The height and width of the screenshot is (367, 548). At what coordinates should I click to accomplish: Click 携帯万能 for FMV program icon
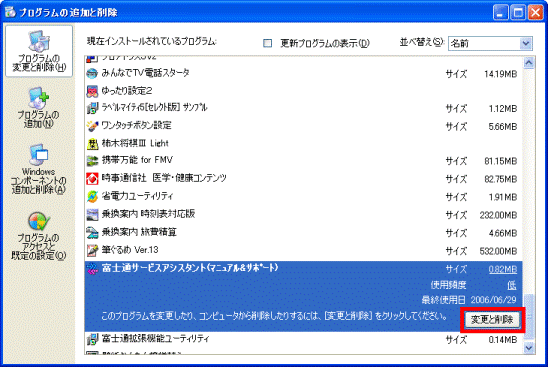coord(92,161)
